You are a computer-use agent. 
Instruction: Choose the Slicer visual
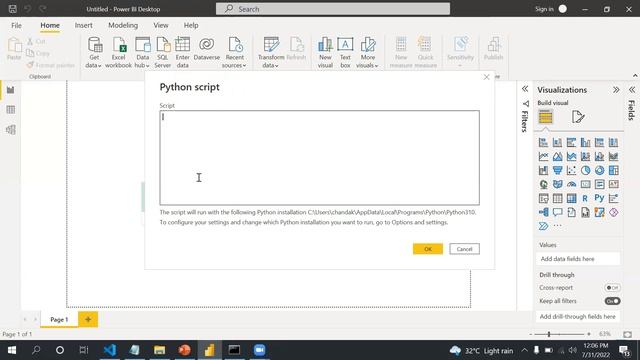click(543, 198)
